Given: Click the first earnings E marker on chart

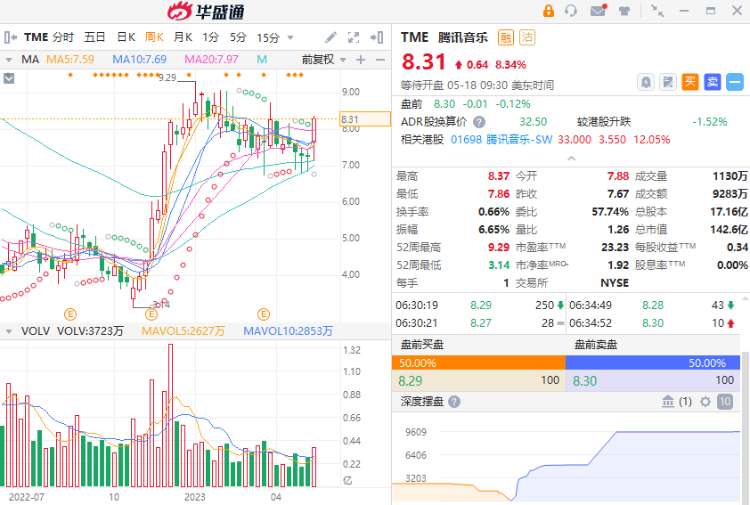Looking at the screenshot, I should point(70,314).
